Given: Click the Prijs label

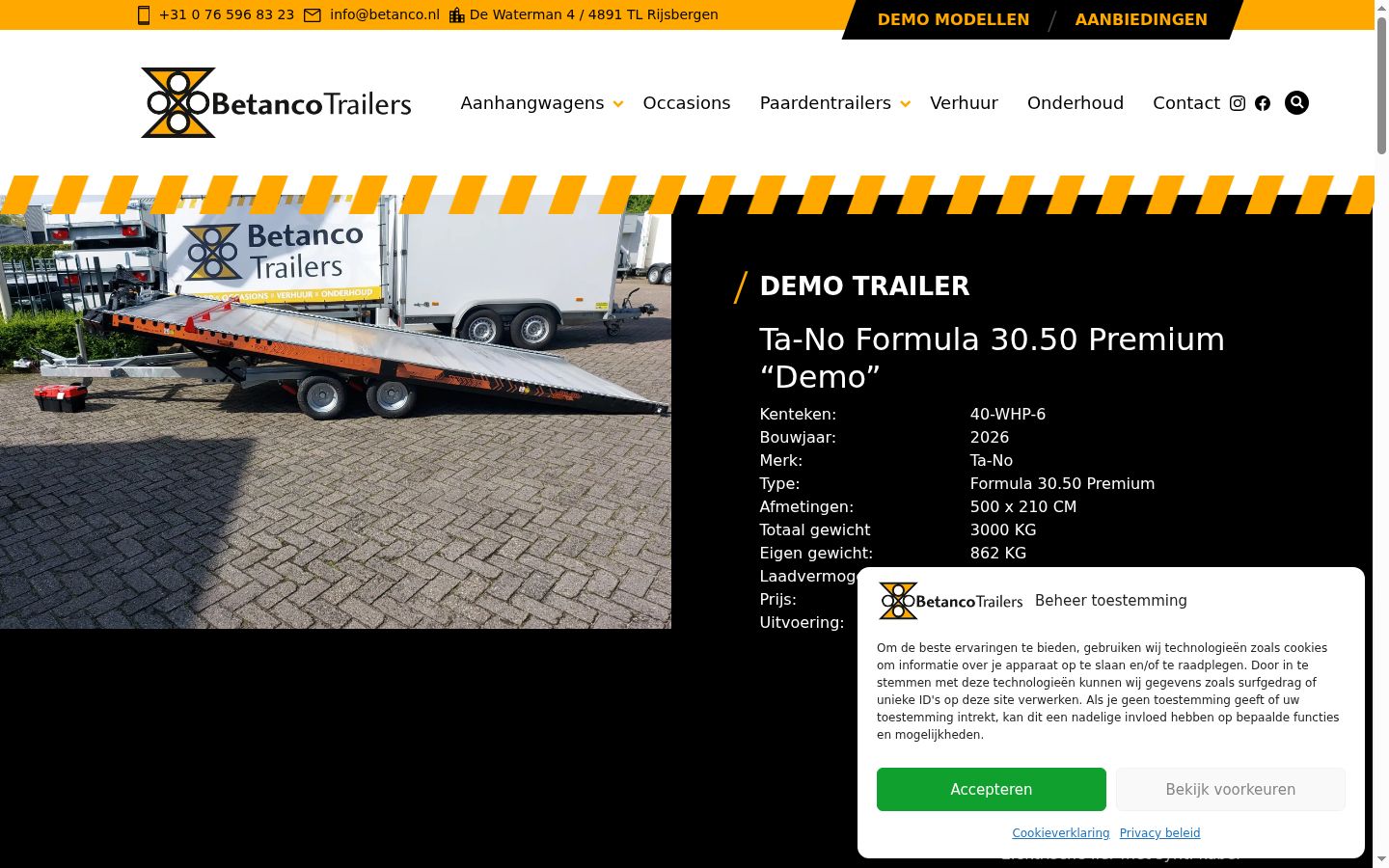Looking at the screenshot, I should coord(778,599).
